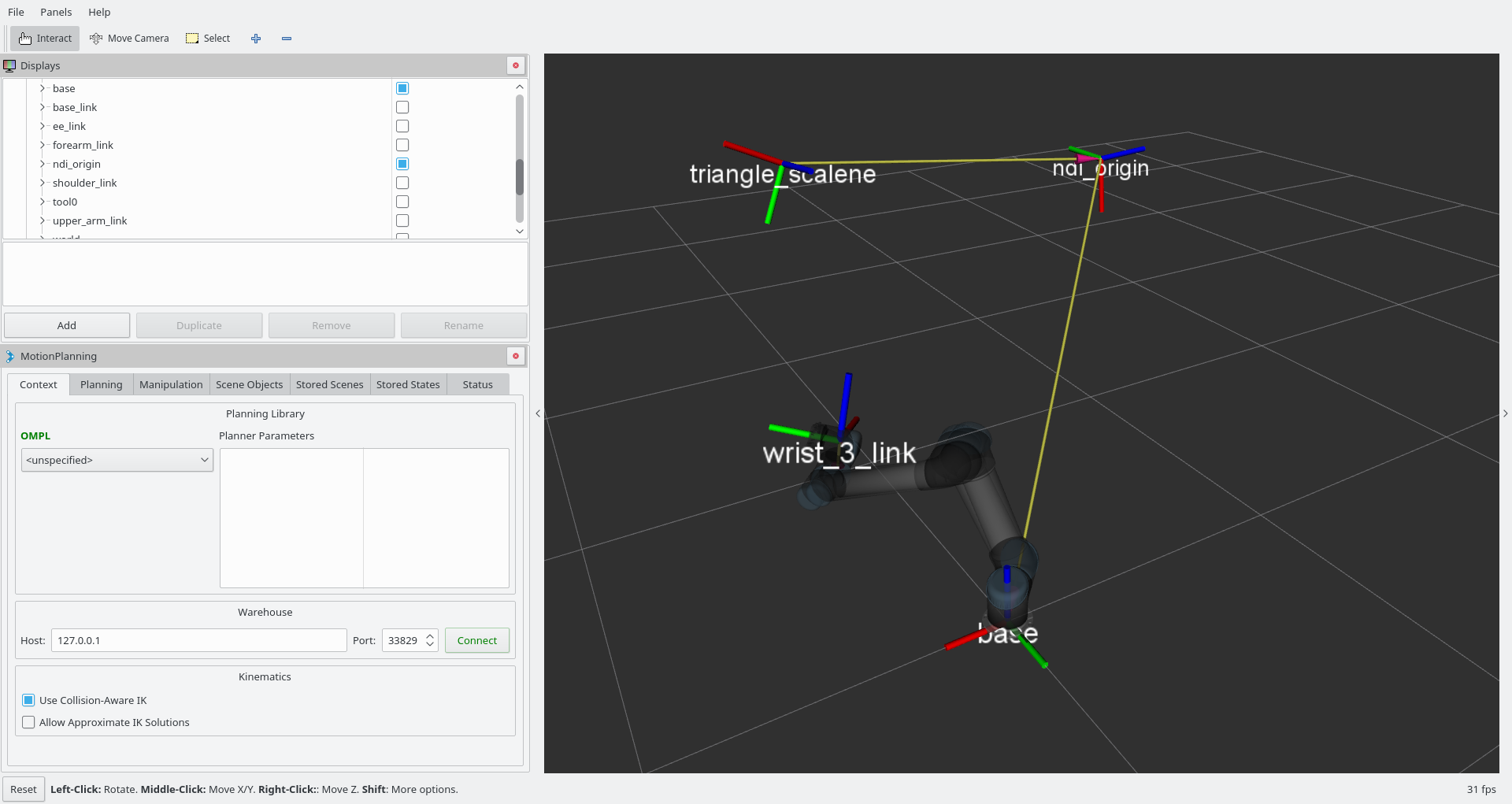
Task: Open the Help menu
Action: pyautogui.click(x=99, y=12)
